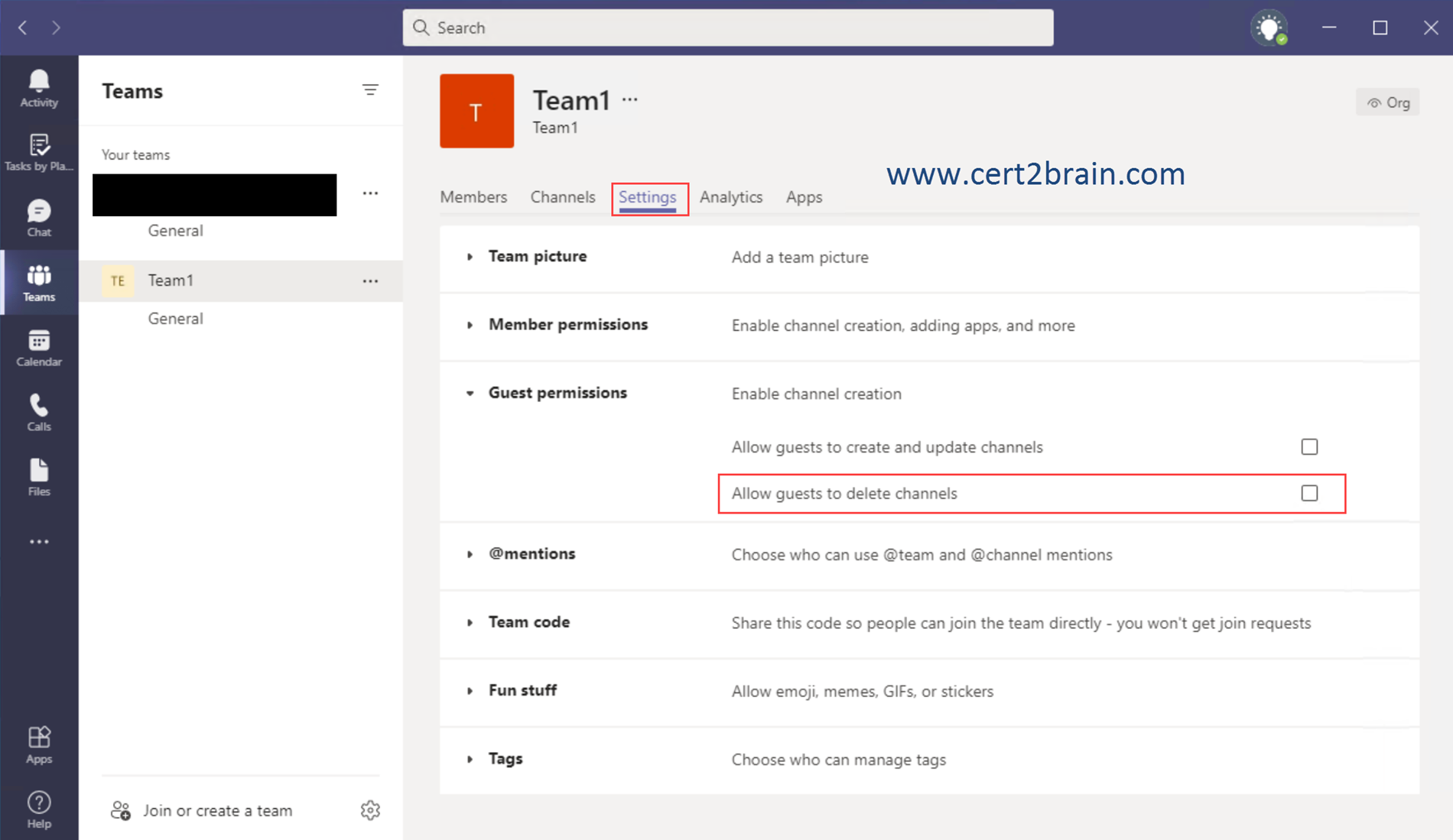The width and height of the screenshot is (1453, 840).
Task: Click 'Choose who can manage tags' text
Action: [839, 760]
